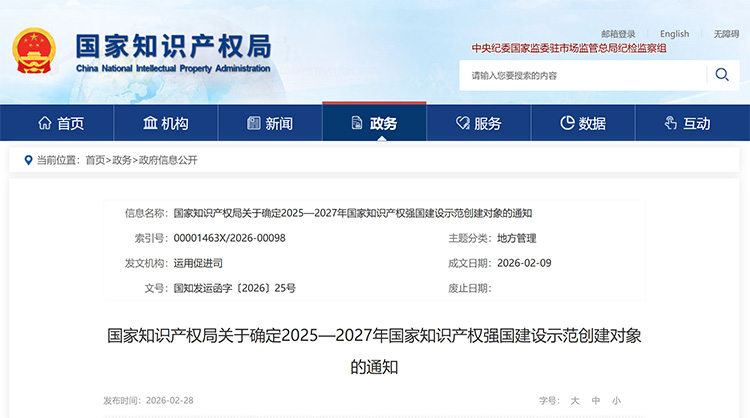Enable 无障碍 accessibility mode

[726, 34]
